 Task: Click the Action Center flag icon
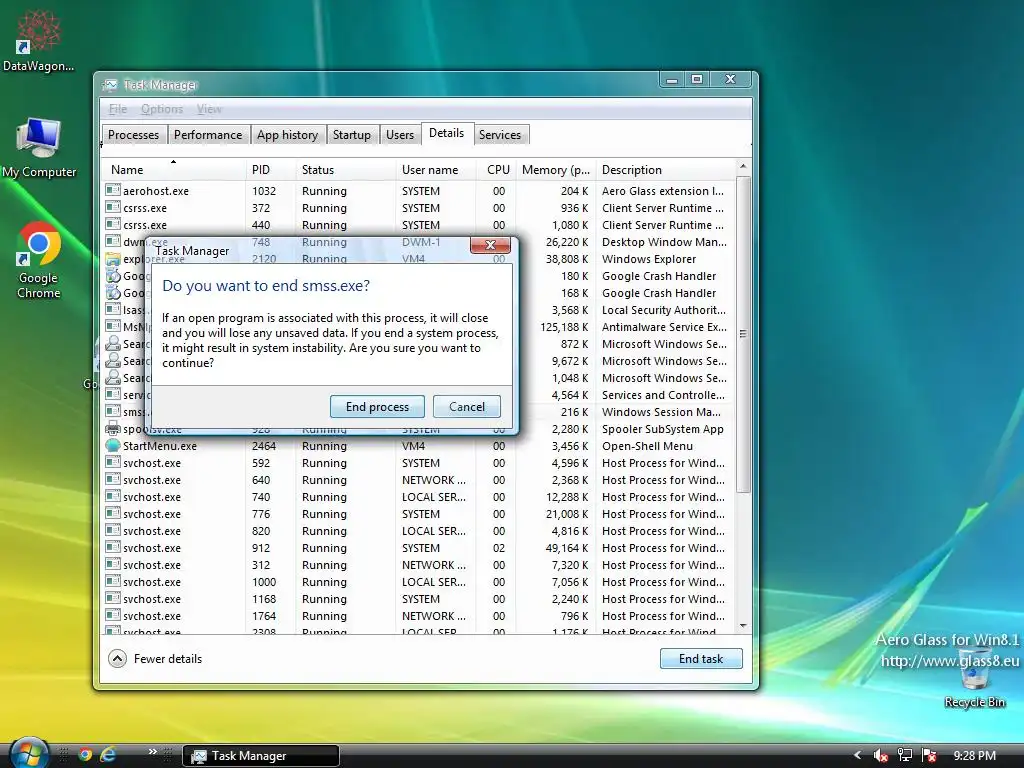[929, 756]
